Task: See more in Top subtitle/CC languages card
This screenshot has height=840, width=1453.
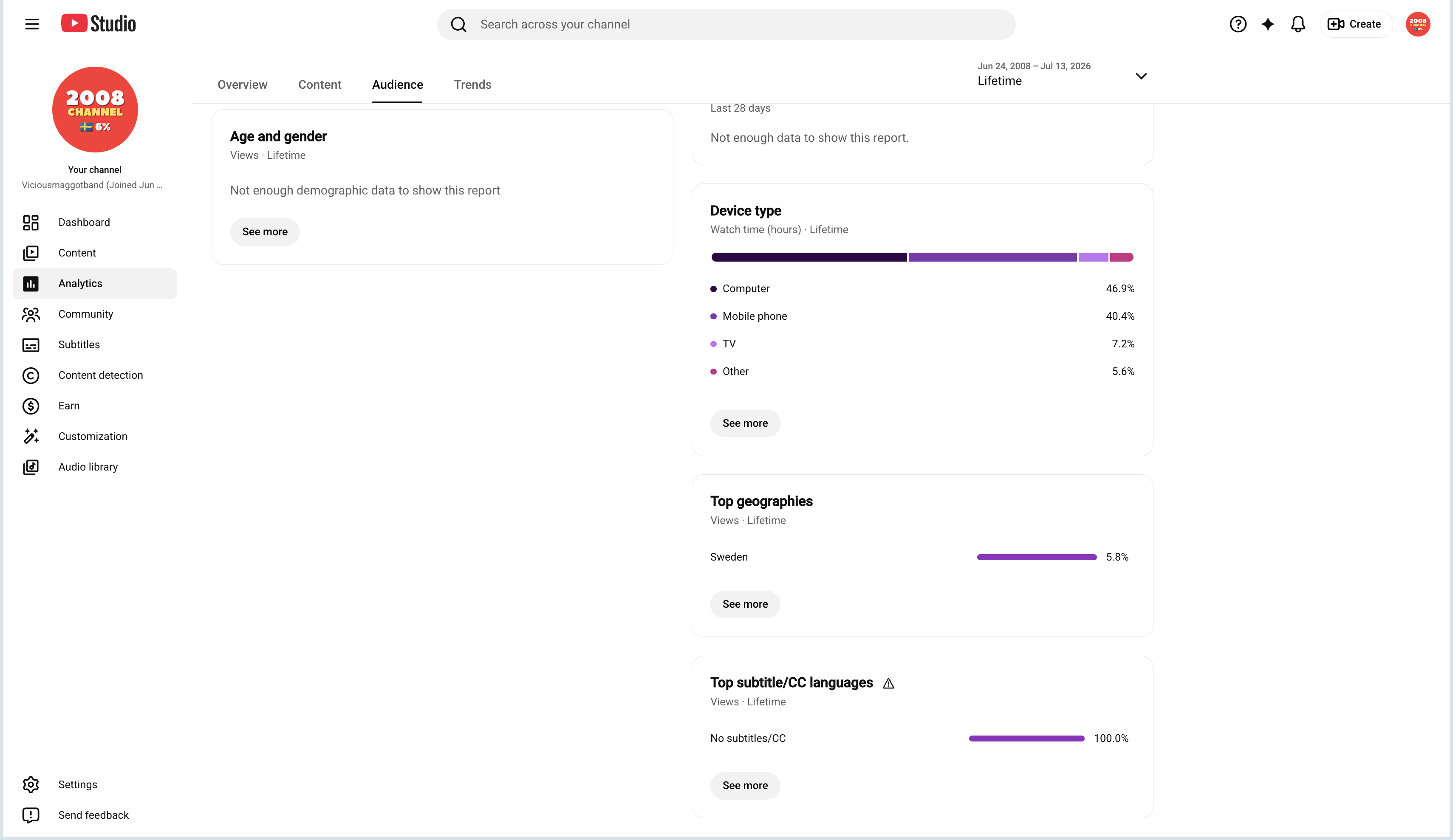Action: coord(745,786)
